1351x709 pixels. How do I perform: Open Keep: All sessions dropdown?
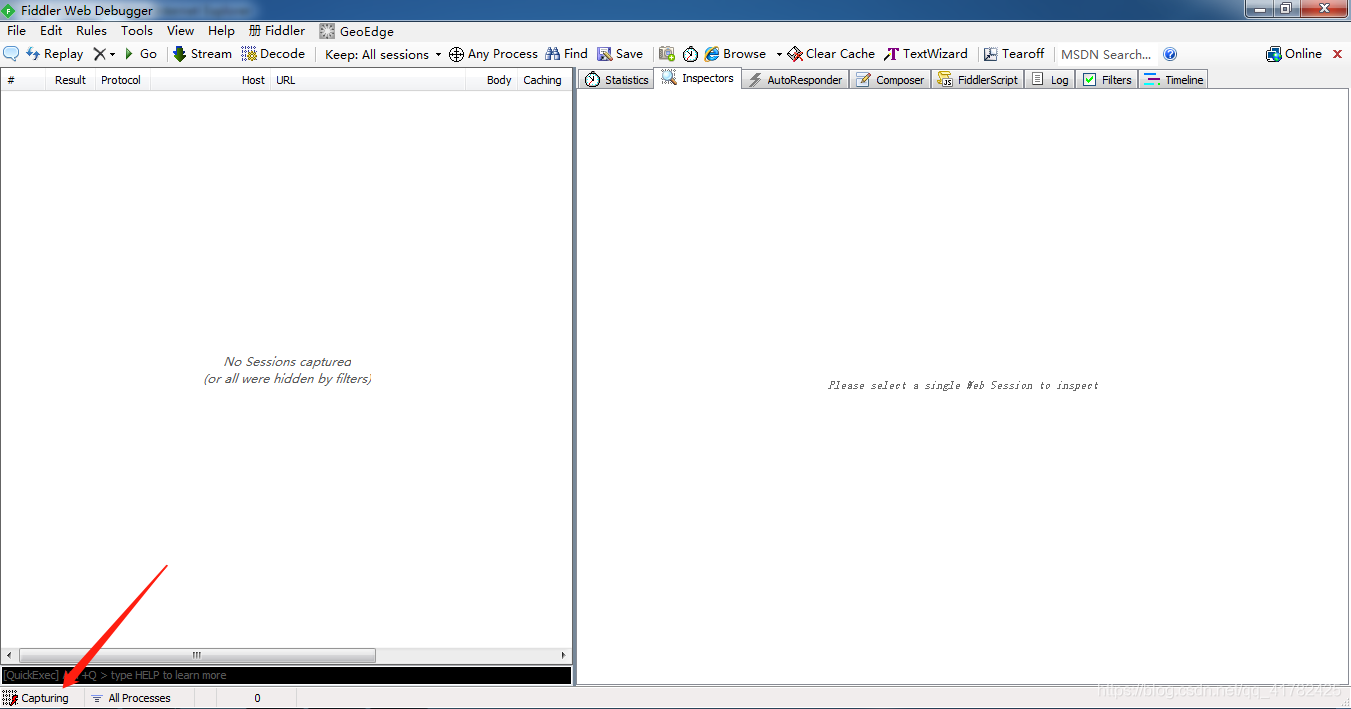383,54
